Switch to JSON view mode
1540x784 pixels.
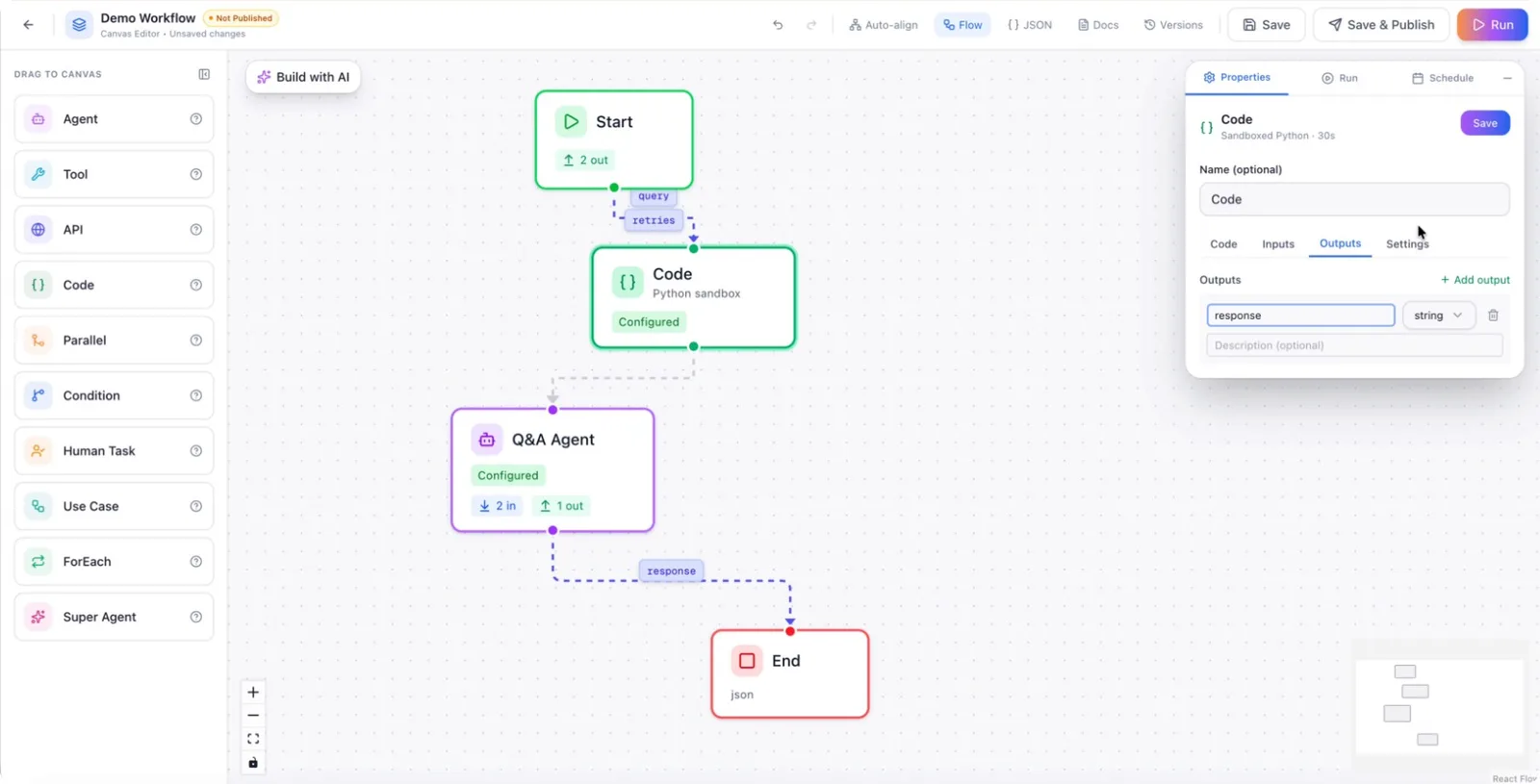[1029, 25]
